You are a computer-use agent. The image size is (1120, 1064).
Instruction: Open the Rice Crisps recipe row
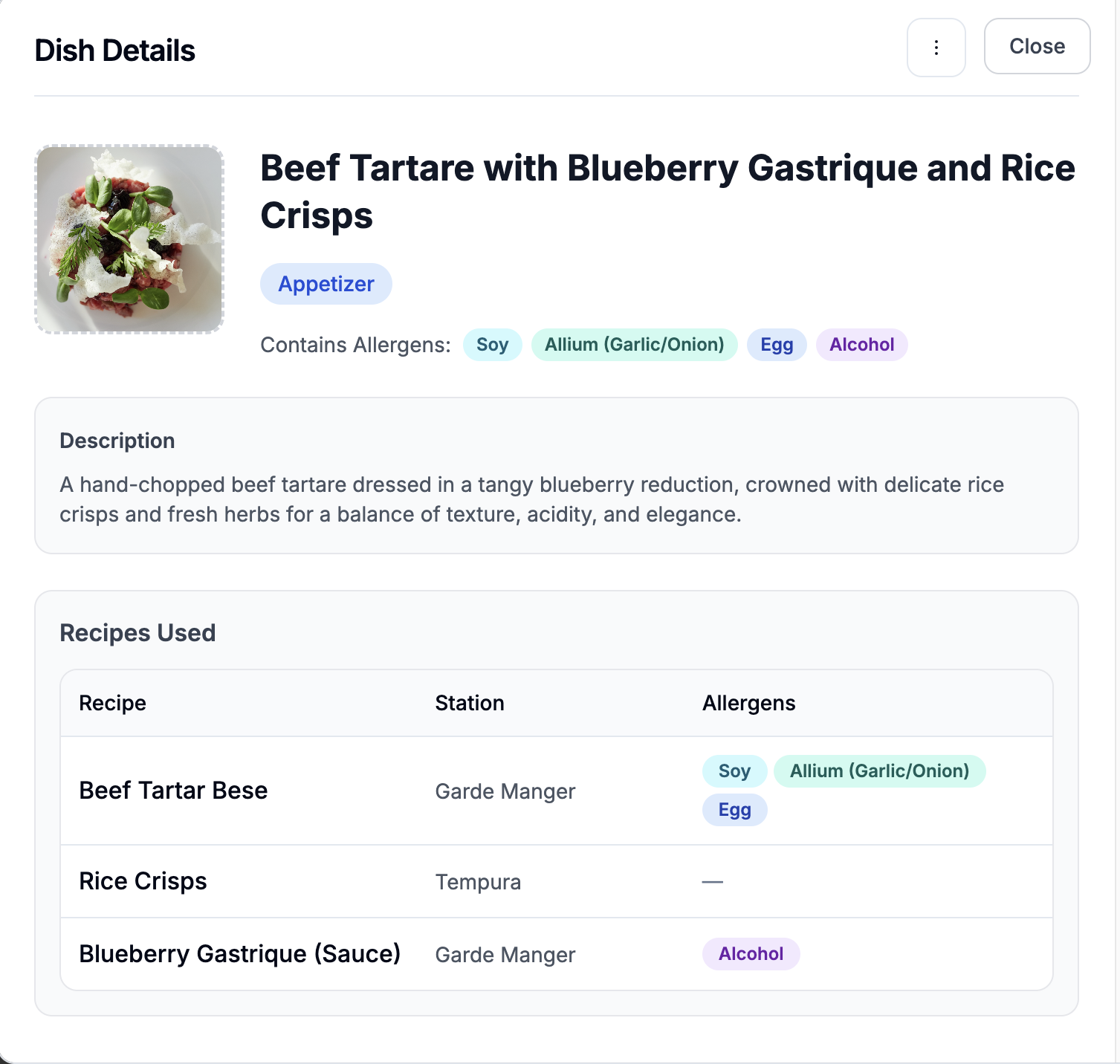(143, 881)
